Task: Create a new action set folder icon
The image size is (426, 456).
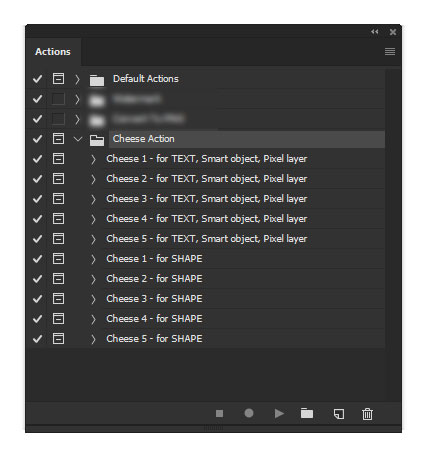Action: pyautogui.click(x=307, y=413)
